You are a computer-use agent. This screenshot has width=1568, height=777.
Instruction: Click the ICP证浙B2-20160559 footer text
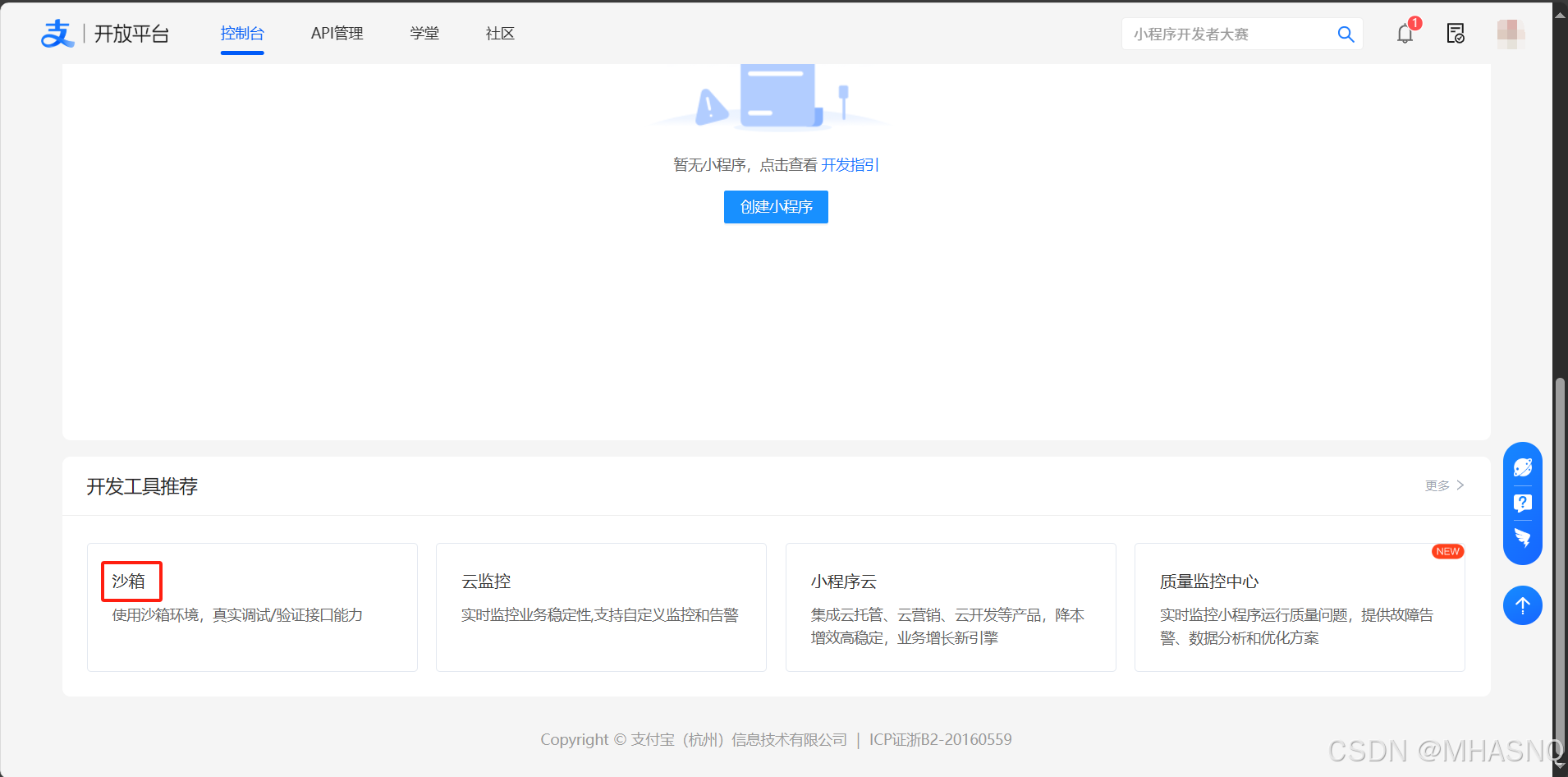click(941, 740)
